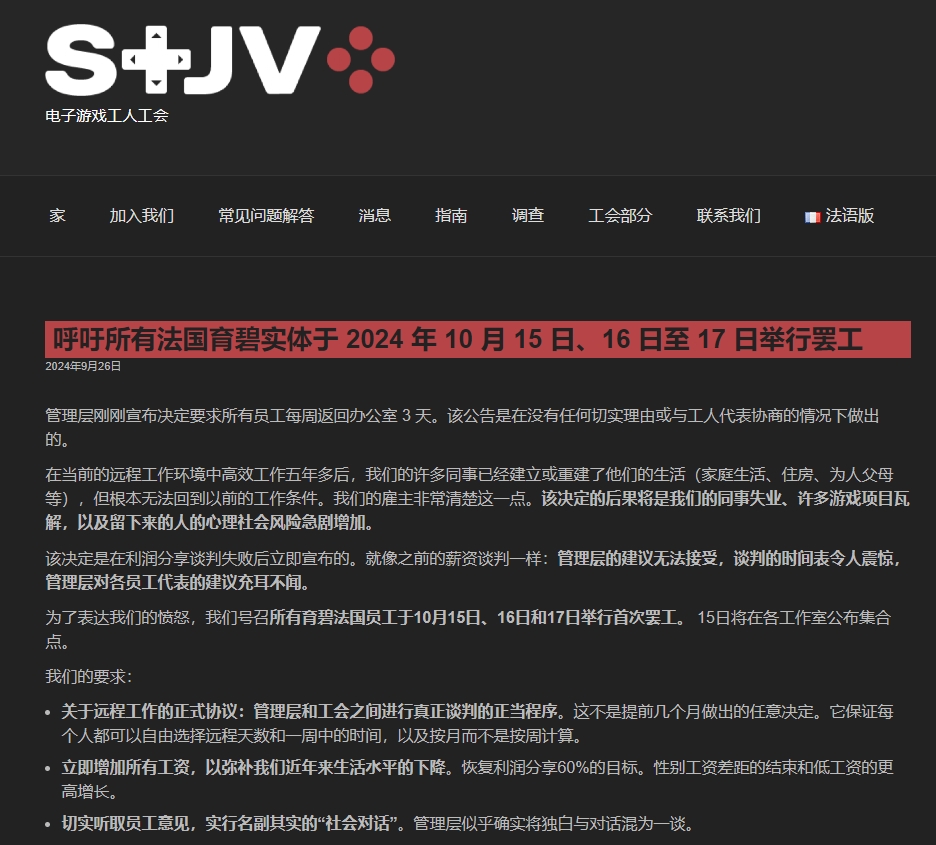Screen dimensions: 936x845
Task: Click the 电子游戏工人工会 site tagline
Action: (x=107, y=115)
